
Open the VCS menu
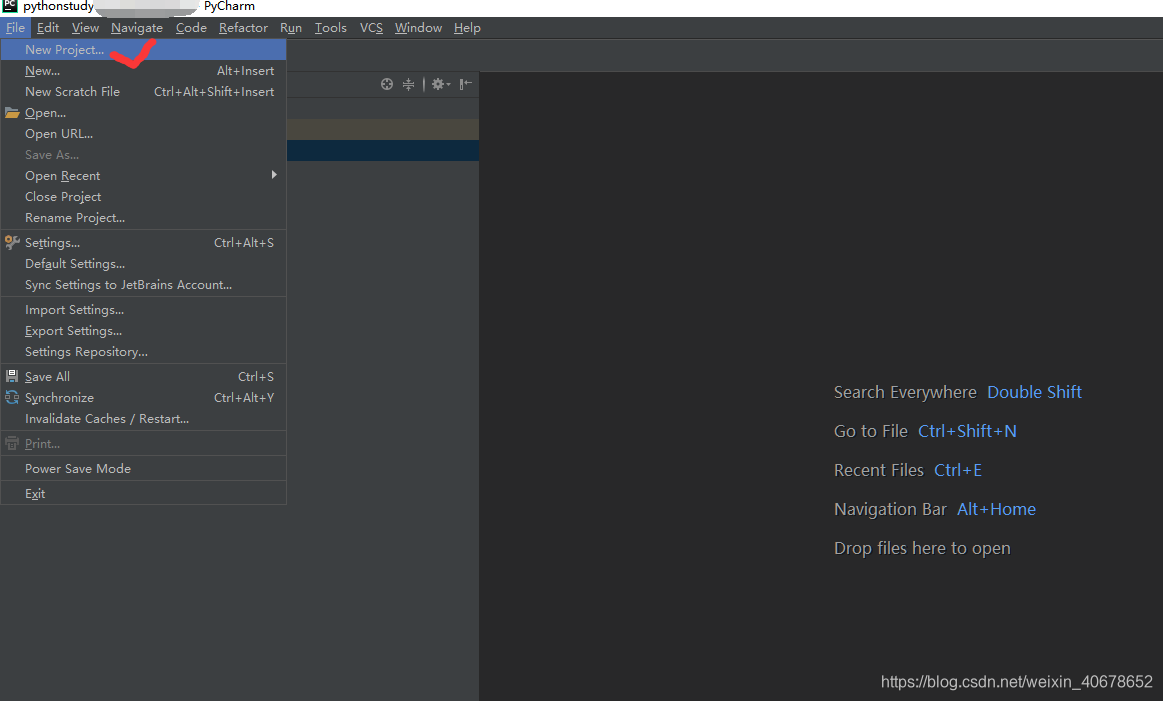pos(371,27)
